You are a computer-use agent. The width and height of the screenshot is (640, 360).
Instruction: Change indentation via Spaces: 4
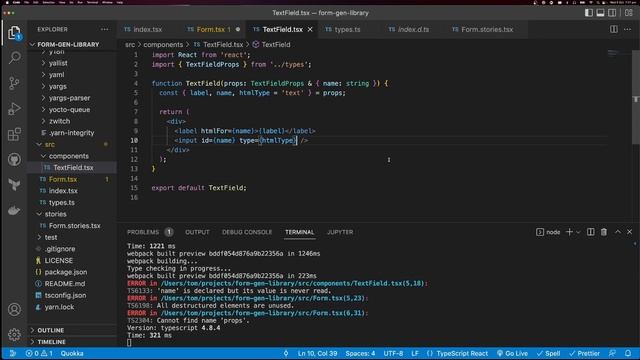click(360, 353)
